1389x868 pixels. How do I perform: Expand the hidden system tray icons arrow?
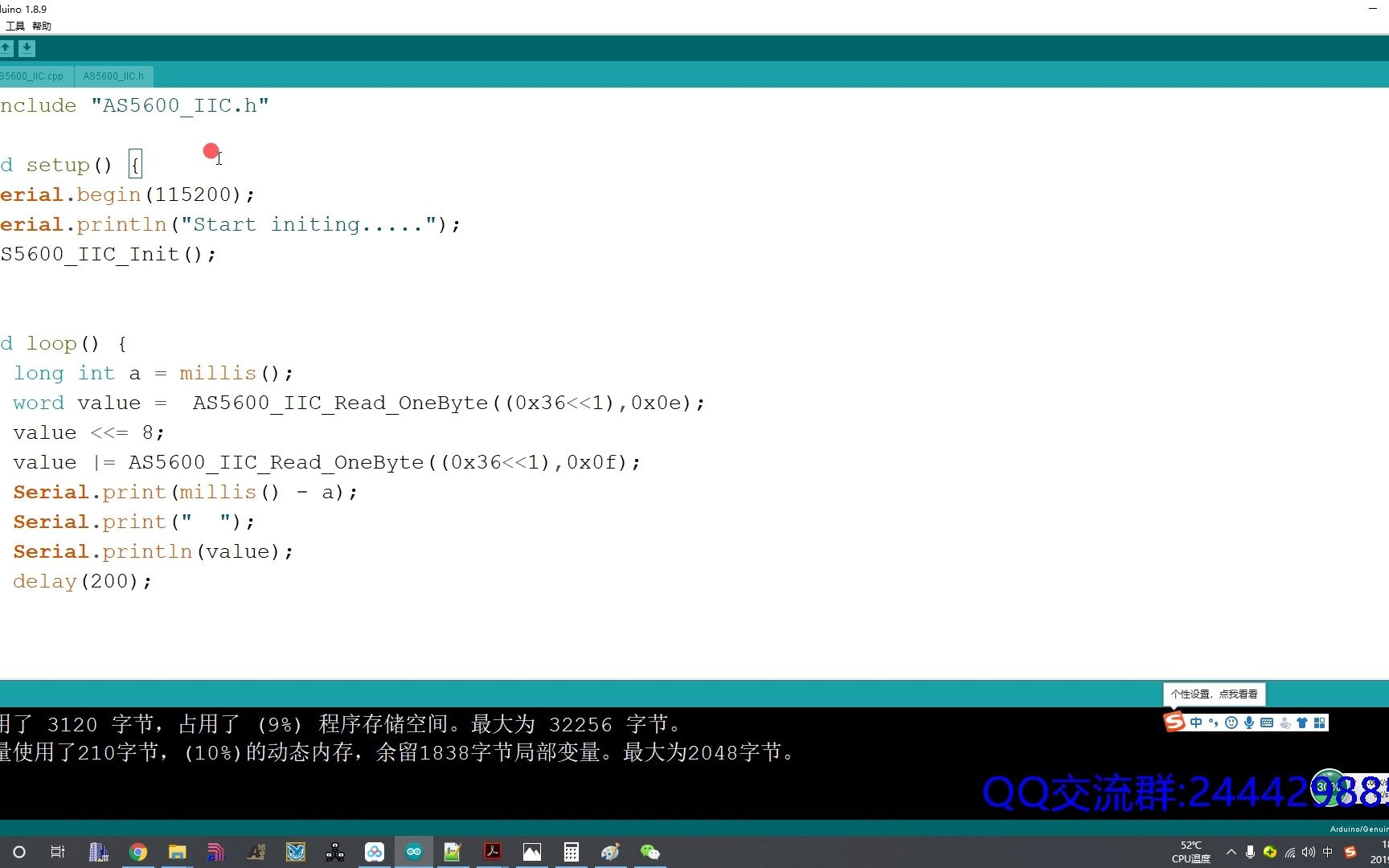(1231, 852)
